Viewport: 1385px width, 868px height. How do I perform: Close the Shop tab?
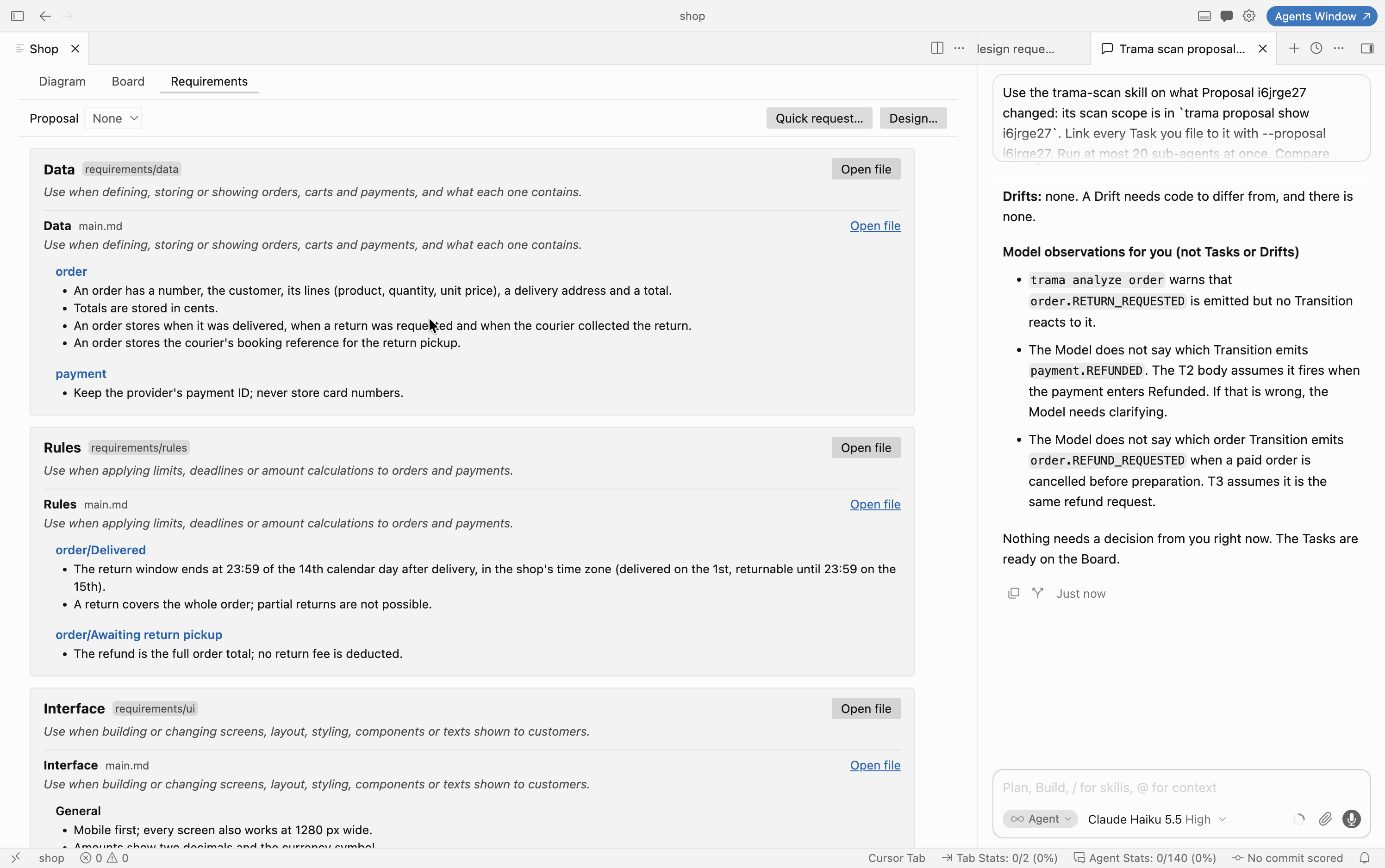point(75,49)
